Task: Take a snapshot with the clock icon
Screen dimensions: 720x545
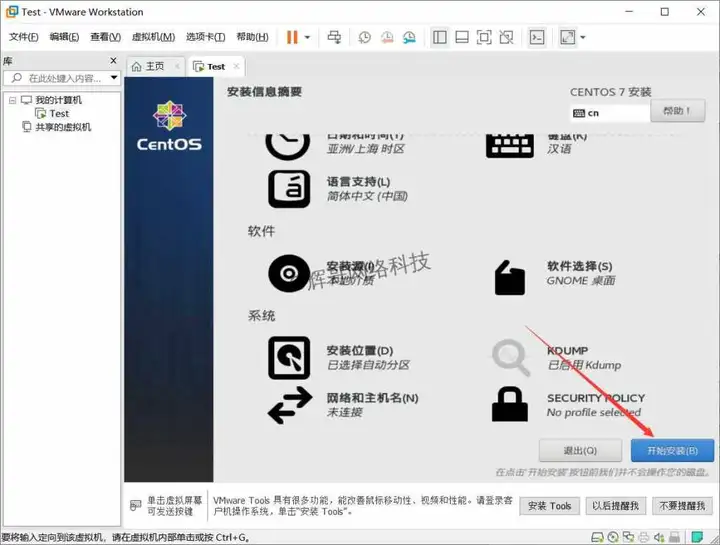Action: click(365, 37)
